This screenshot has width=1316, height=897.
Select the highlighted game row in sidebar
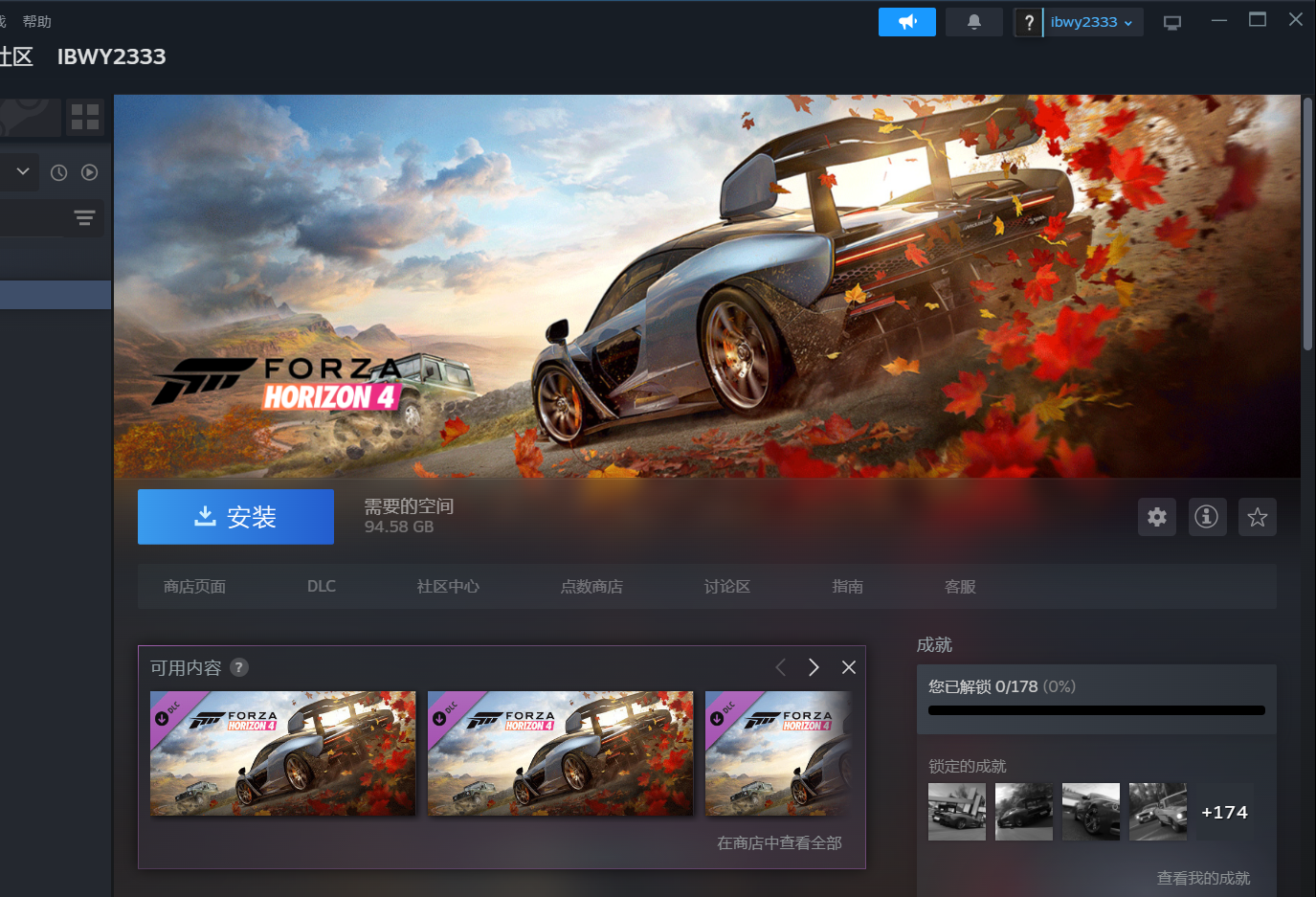56,295
